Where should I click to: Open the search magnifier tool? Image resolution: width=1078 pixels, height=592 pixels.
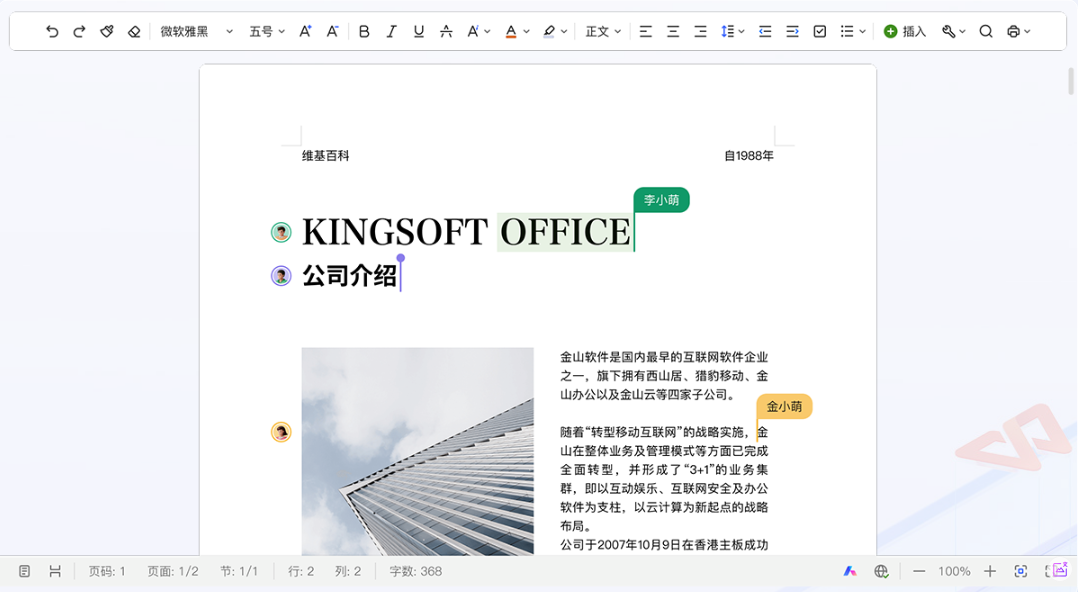(x=986, y=32)
